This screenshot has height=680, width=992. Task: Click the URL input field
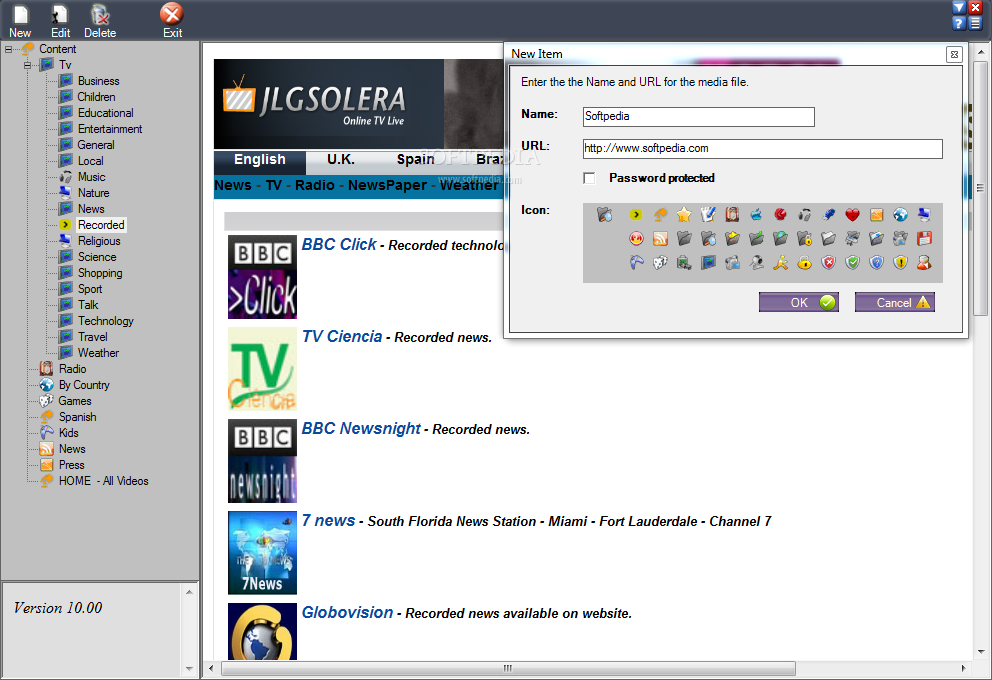[762, 149]
